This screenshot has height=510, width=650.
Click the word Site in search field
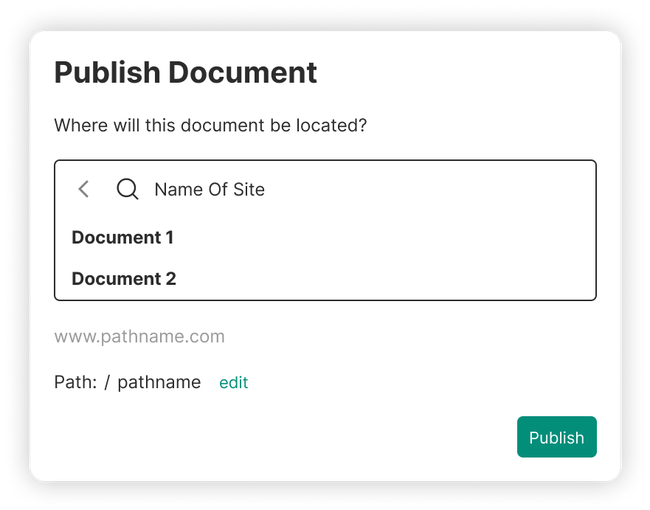(248, 189)
